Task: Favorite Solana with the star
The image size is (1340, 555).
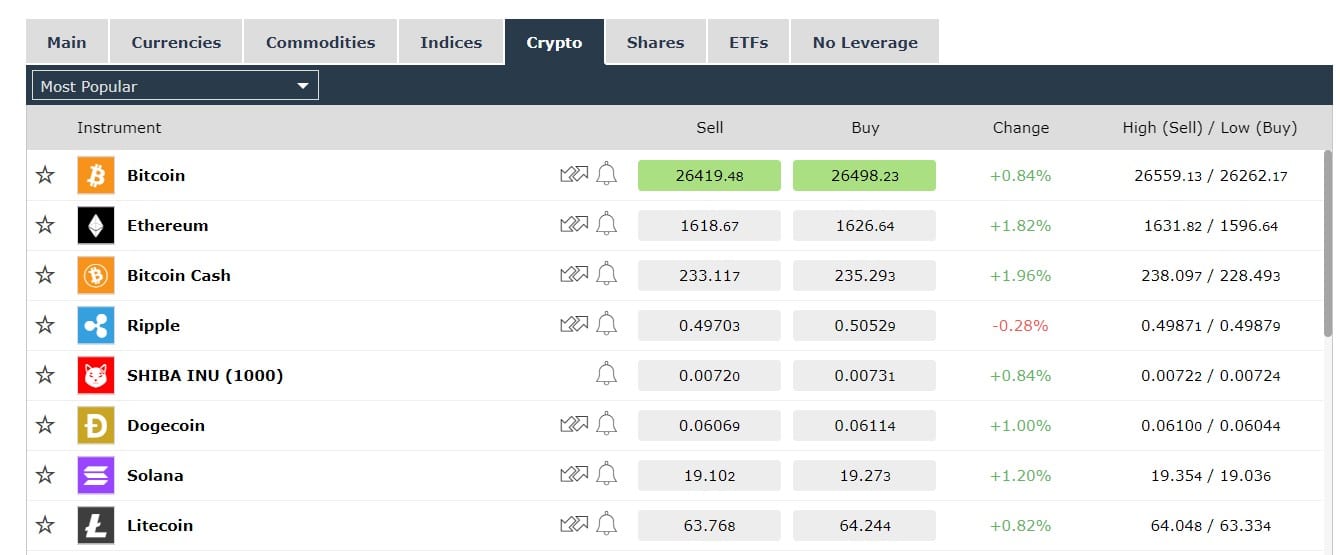Action: pos(45,475)
